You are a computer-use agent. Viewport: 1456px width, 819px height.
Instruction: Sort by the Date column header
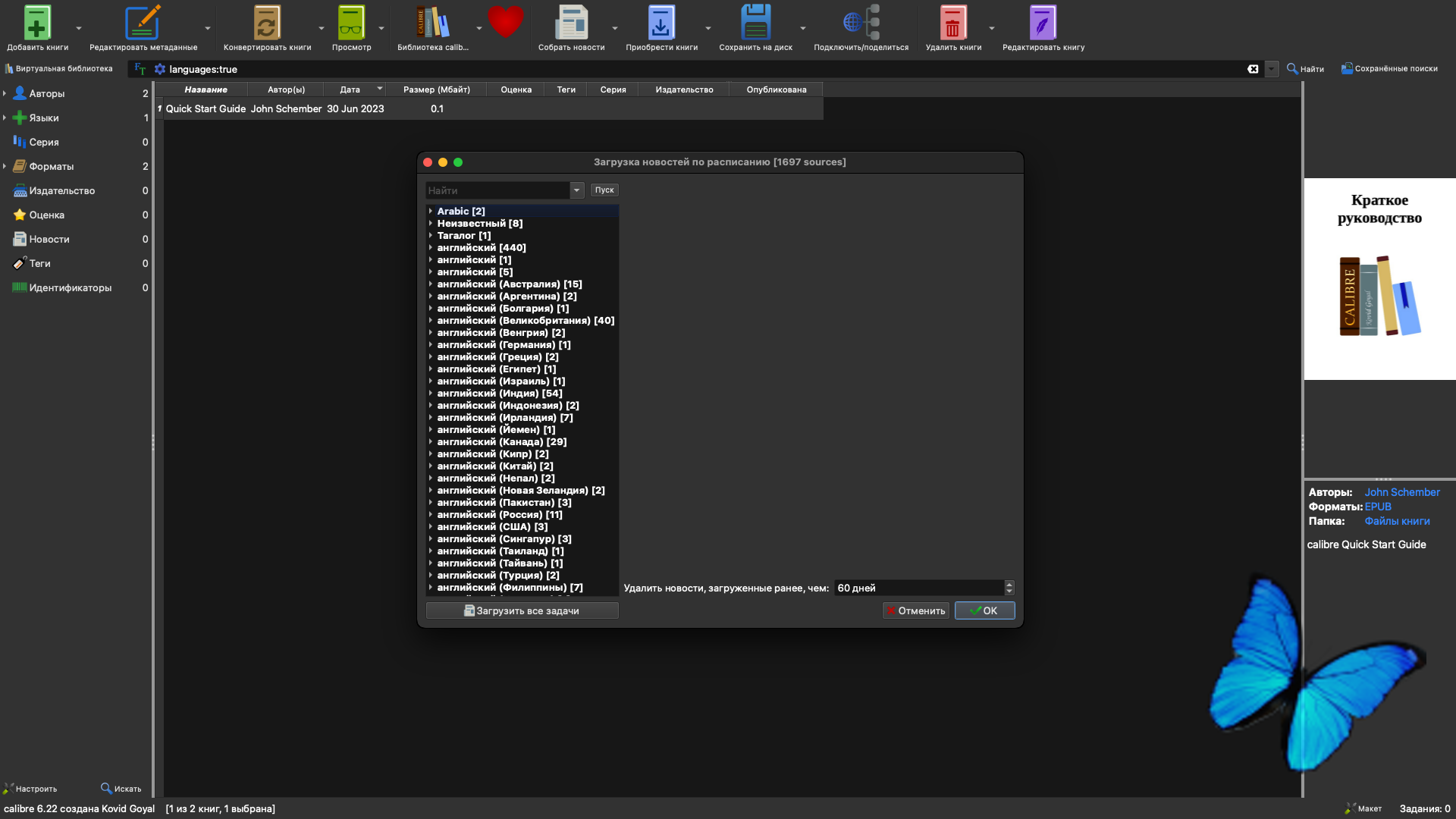click(350, 89)
